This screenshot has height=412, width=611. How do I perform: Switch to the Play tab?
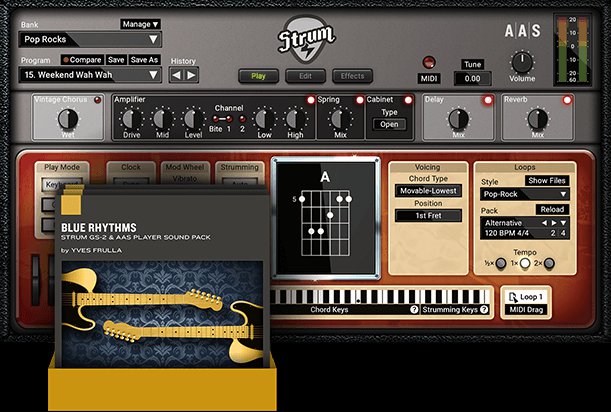(258, 76)
